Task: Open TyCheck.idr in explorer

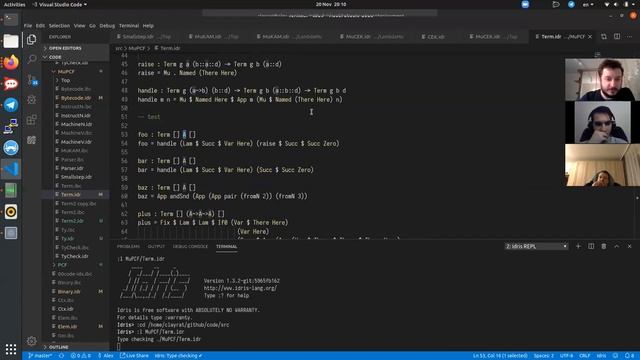Action: (x=75, y=256)
